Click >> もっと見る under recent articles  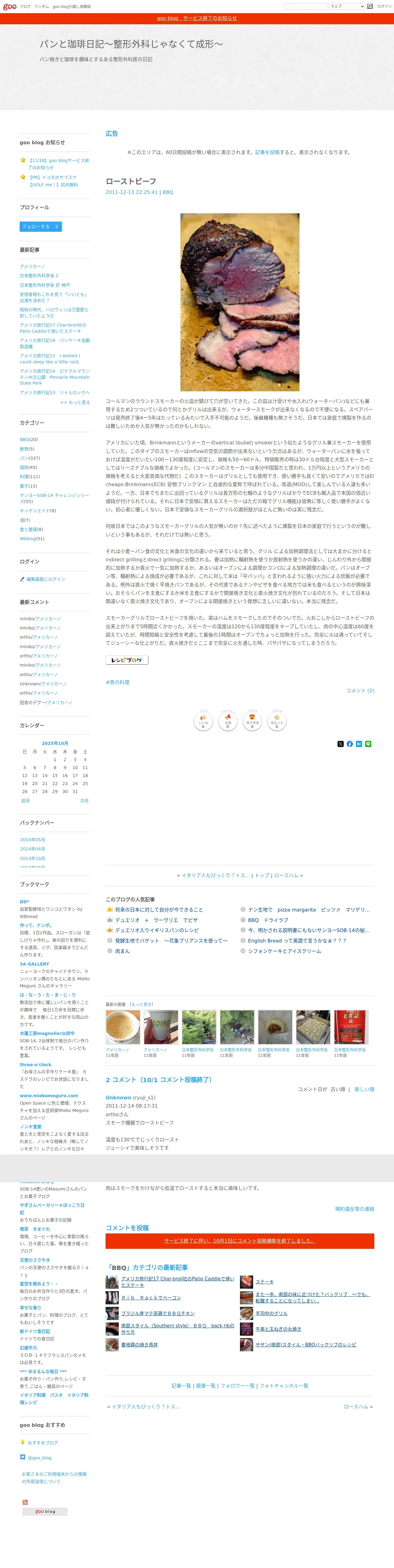[x=75, y=402]
